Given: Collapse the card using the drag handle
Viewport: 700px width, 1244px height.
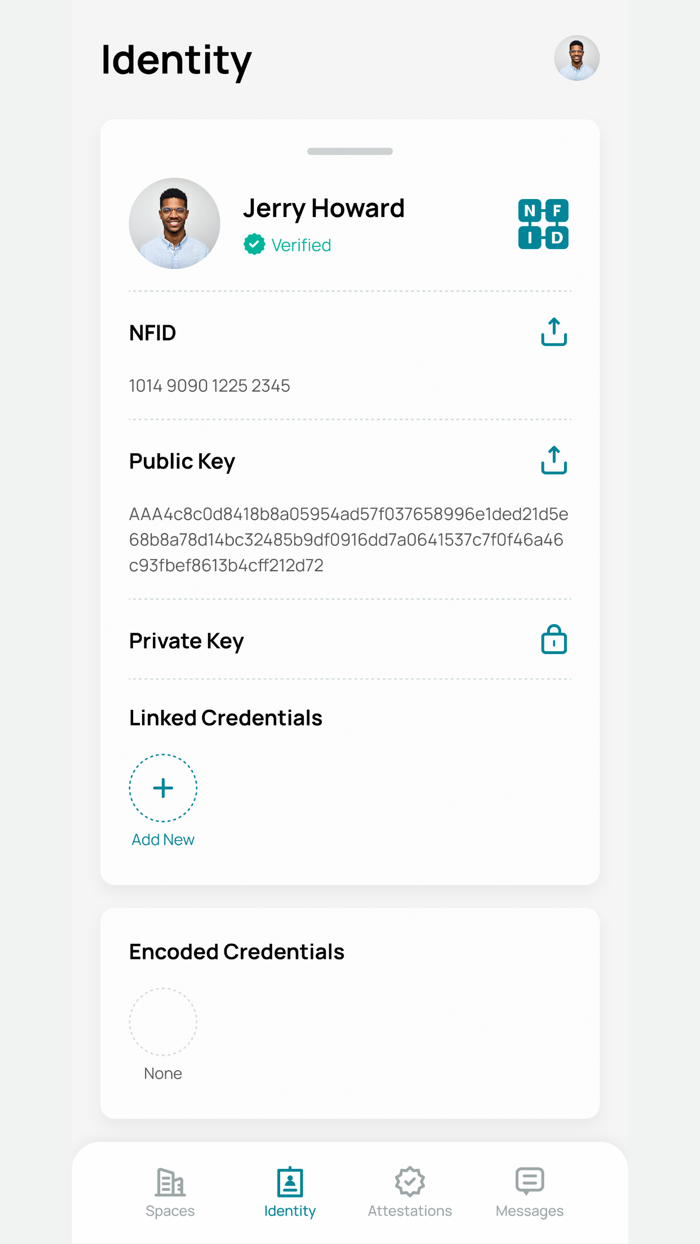Looking at the screenshot, I should coord(349,151).
